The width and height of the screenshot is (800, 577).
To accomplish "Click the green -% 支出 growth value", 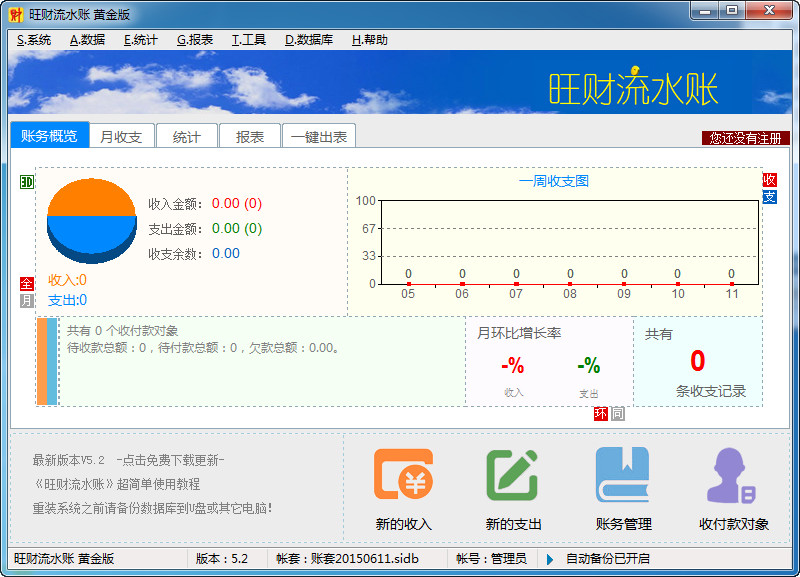I will (589, 365).
